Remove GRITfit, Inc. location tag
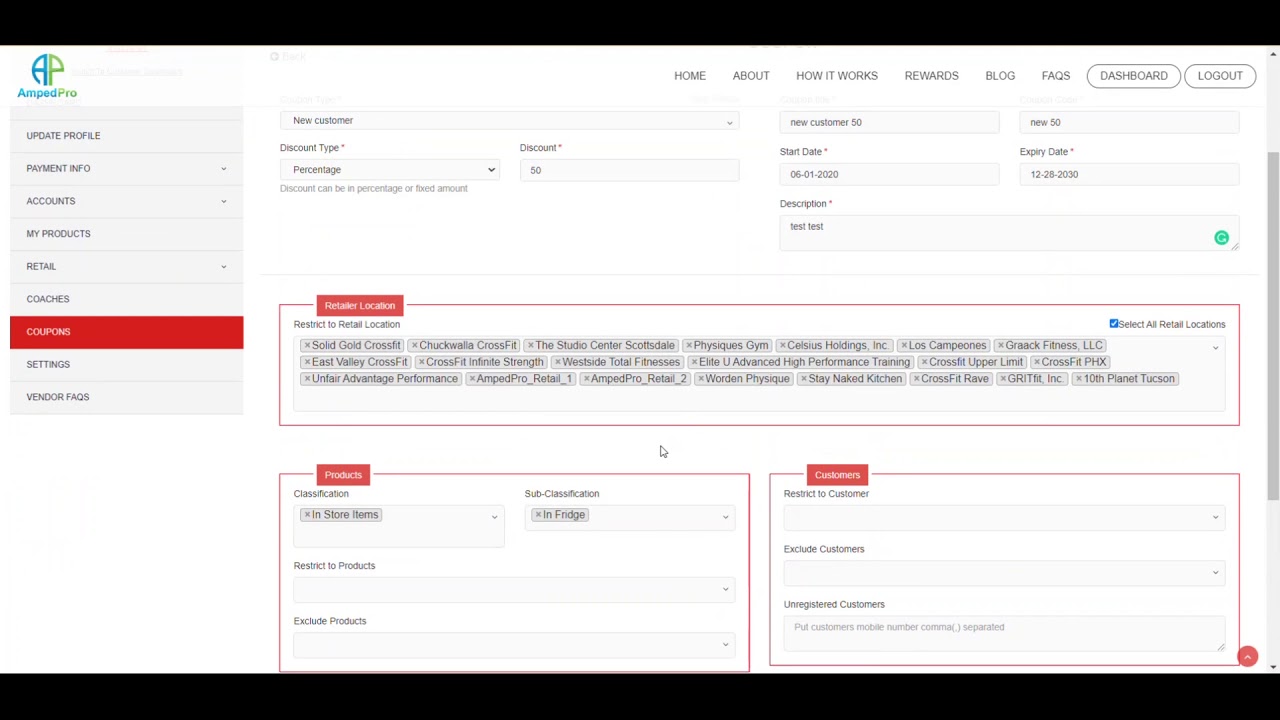 click(x=1003, y=379)
